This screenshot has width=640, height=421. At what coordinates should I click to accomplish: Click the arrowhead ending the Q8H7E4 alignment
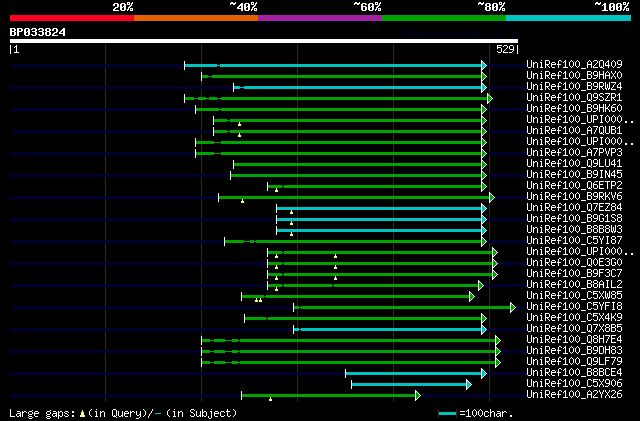(498, 341)
